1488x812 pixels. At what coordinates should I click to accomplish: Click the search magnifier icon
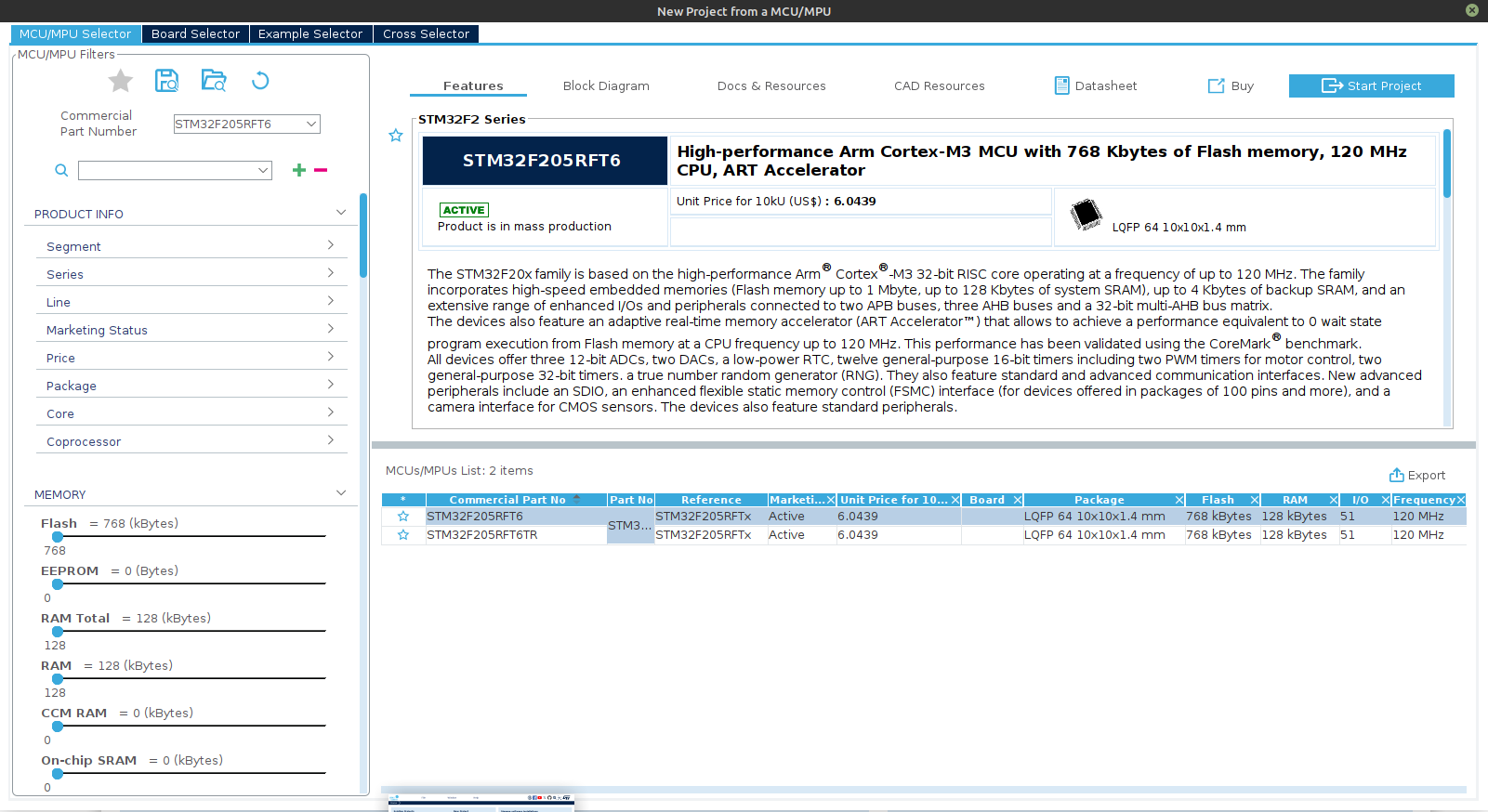(x=61, y=170)
